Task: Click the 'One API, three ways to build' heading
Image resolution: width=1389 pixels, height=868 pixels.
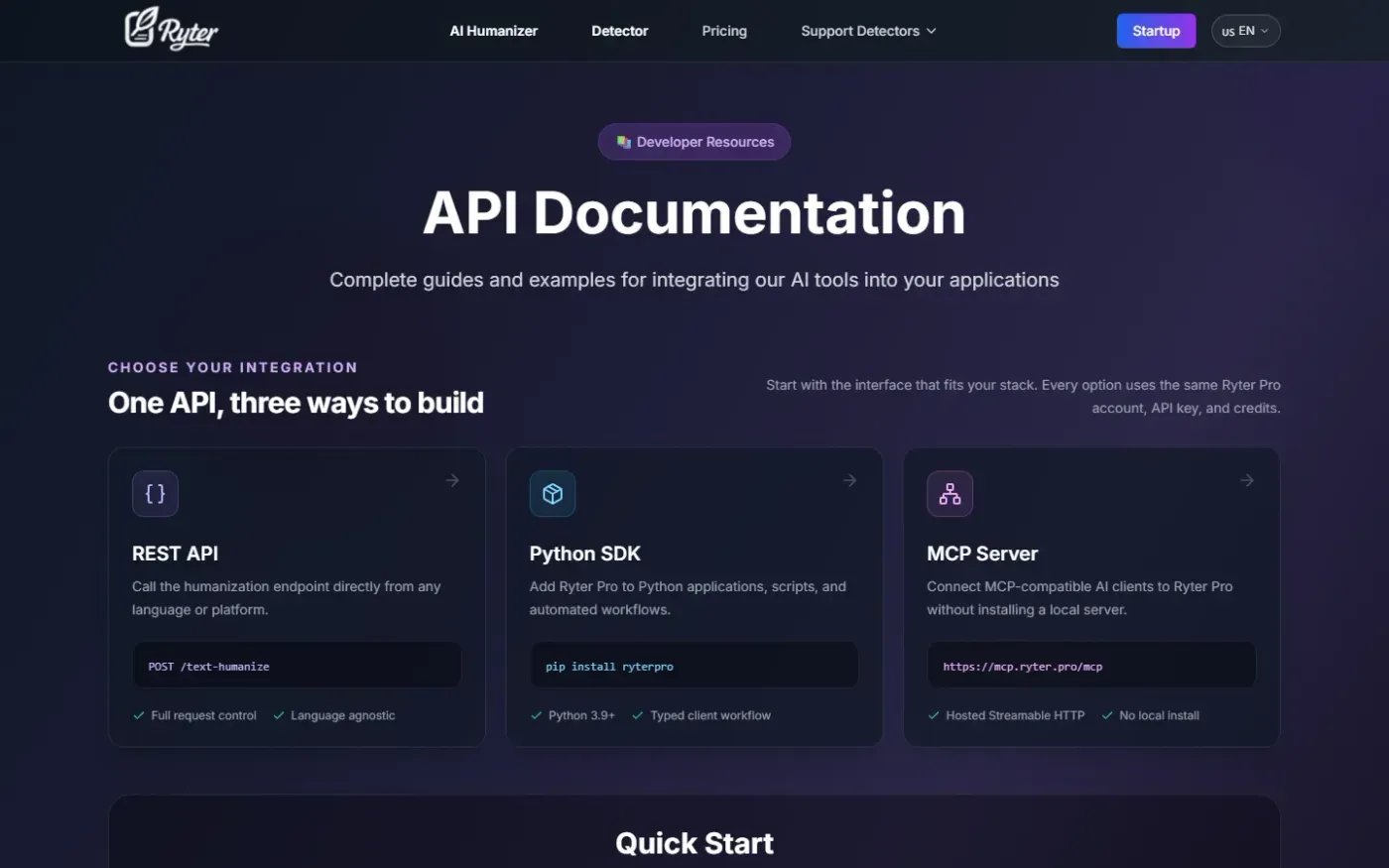Action: click(x=296, y=403)
